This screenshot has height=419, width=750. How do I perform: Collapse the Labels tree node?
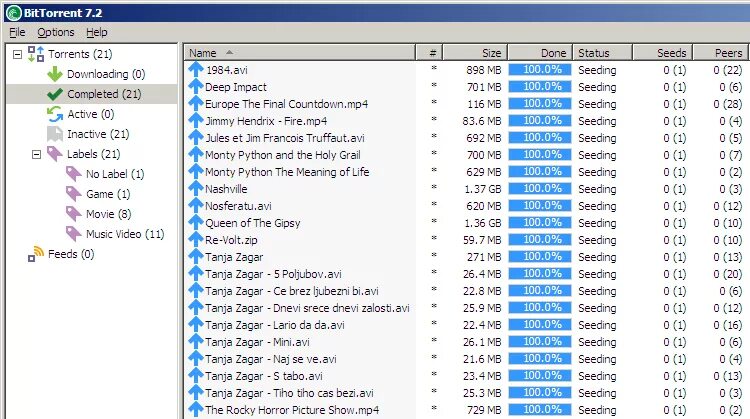click(x=36, y=154)
